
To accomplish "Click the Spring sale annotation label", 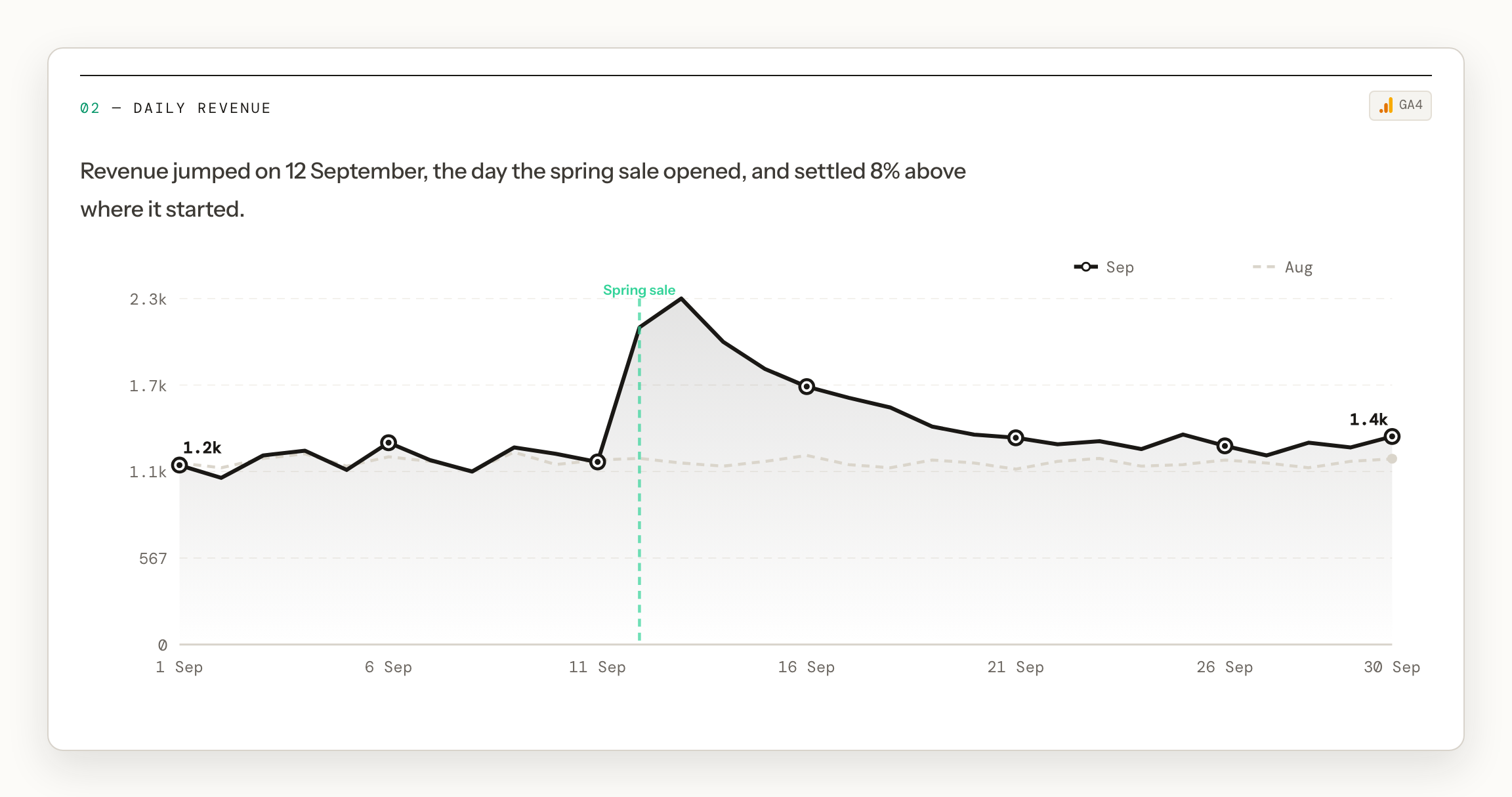I will 639,290.
